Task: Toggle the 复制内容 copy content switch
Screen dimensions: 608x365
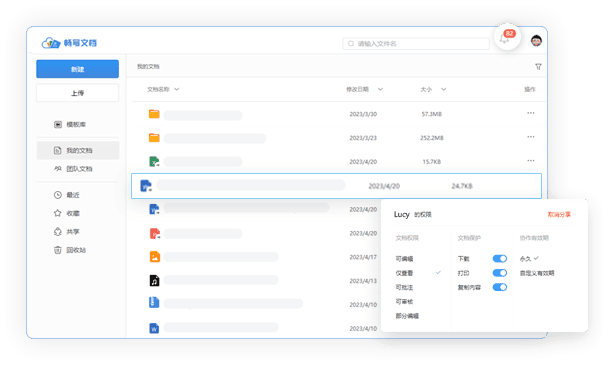Action: (500, 287)
